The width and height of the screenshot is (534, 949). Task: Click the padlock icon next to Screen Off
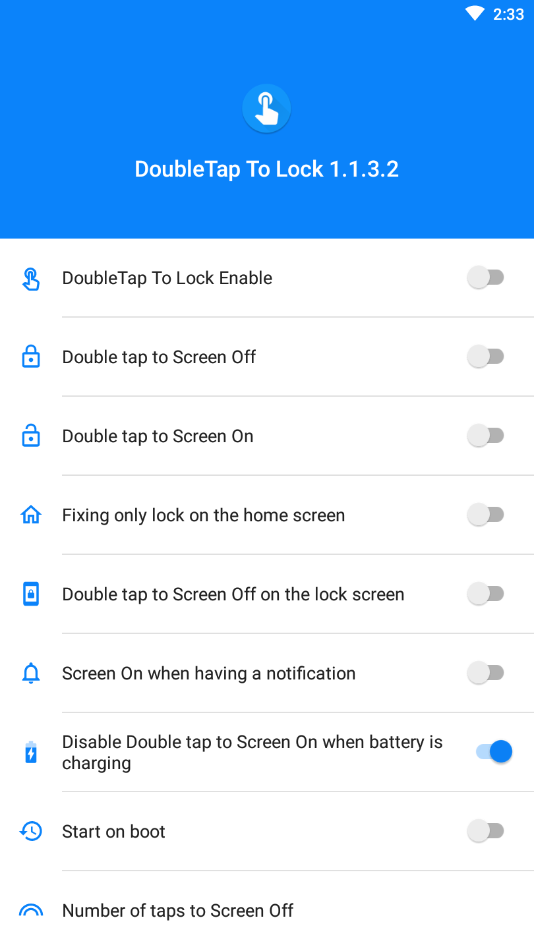point(31,357)
